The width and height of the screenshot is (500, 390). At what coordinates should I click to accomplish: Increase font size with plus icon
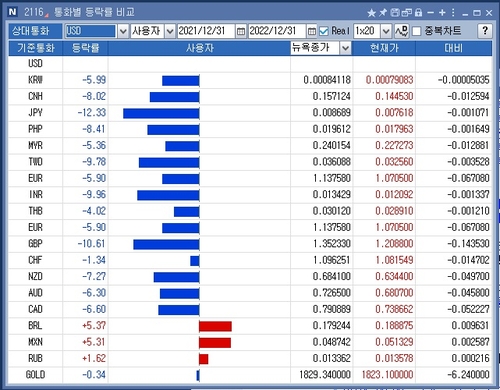[x=442, y=13]
